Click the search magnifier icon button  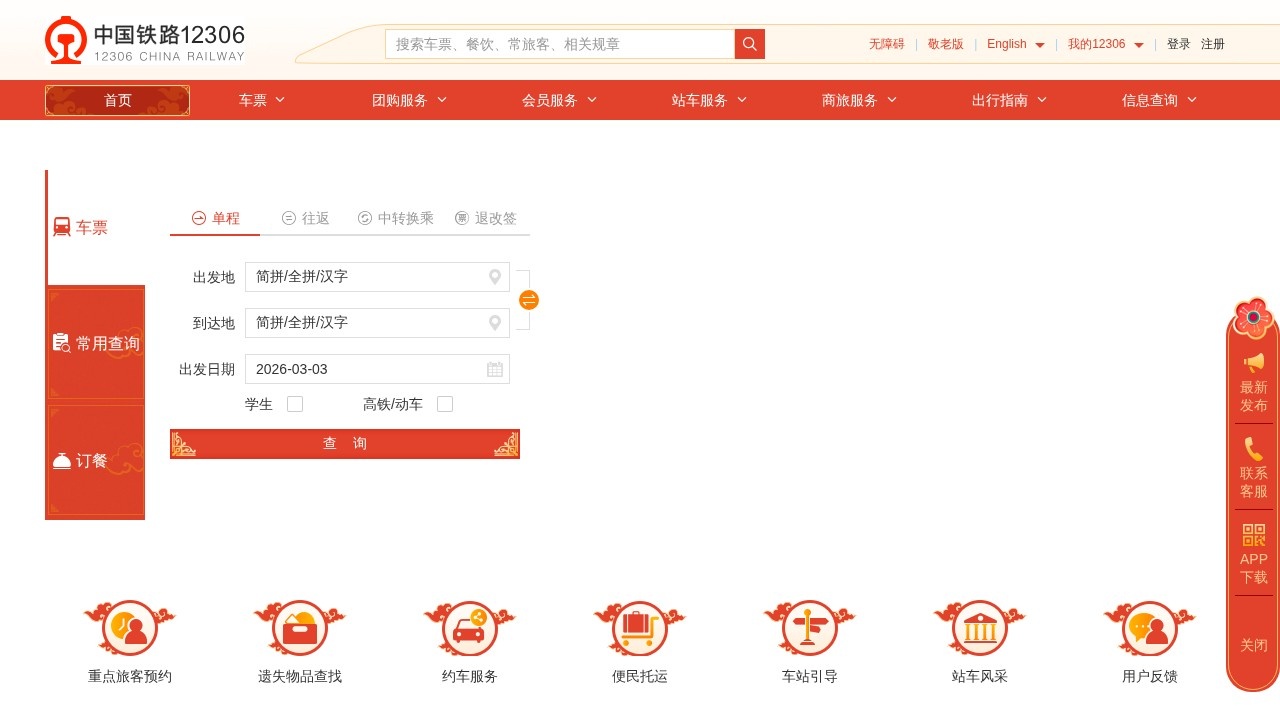pos(749,44)
